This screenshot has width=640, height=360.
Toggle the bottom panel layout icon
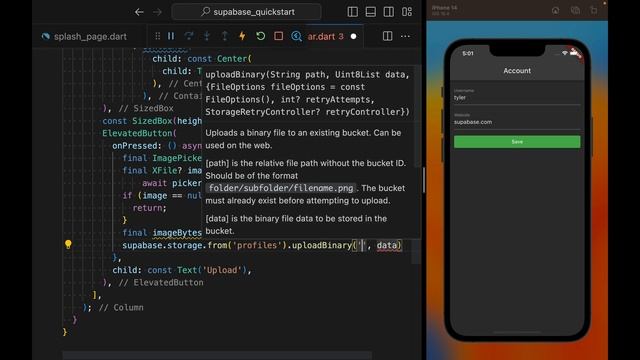(x=371, y=12)
